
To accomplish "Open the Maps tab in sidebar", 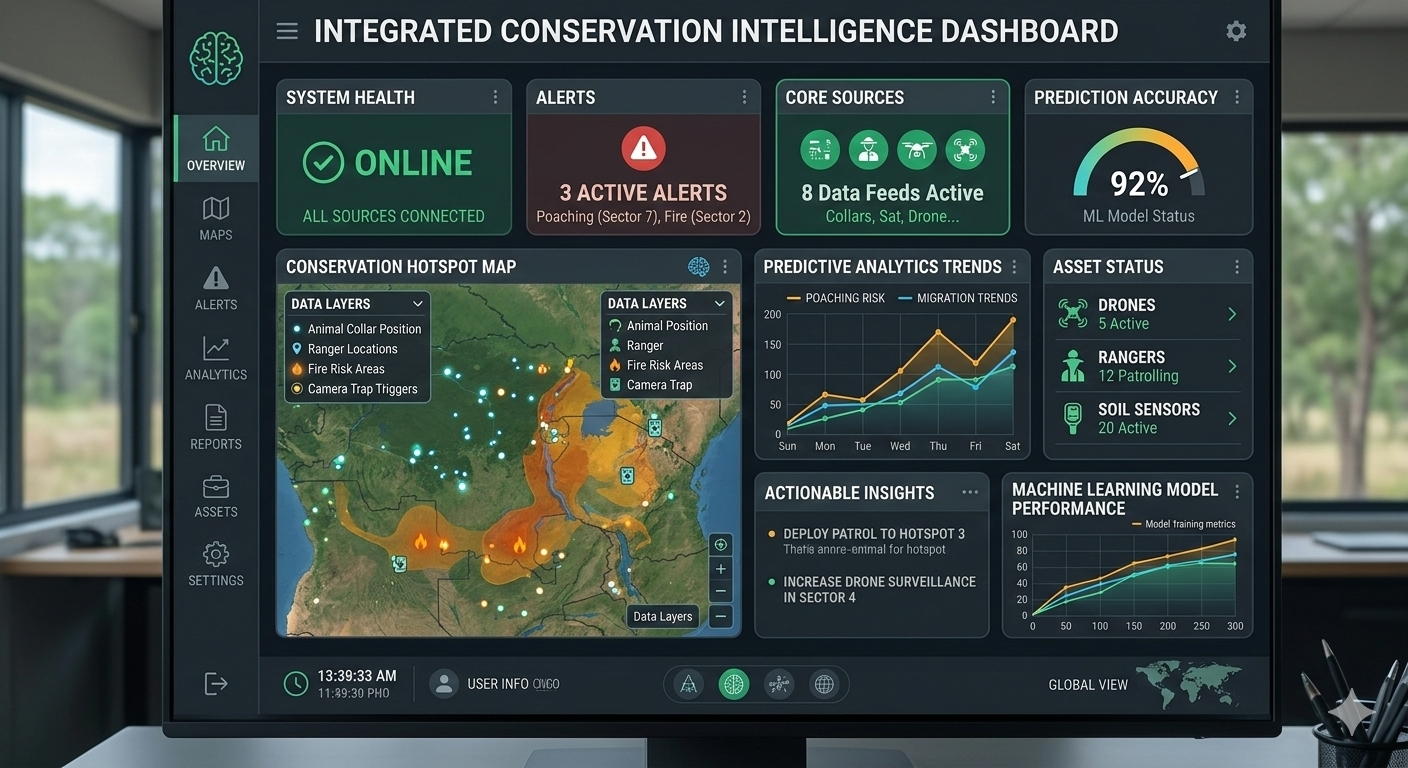I will (216, 219).
